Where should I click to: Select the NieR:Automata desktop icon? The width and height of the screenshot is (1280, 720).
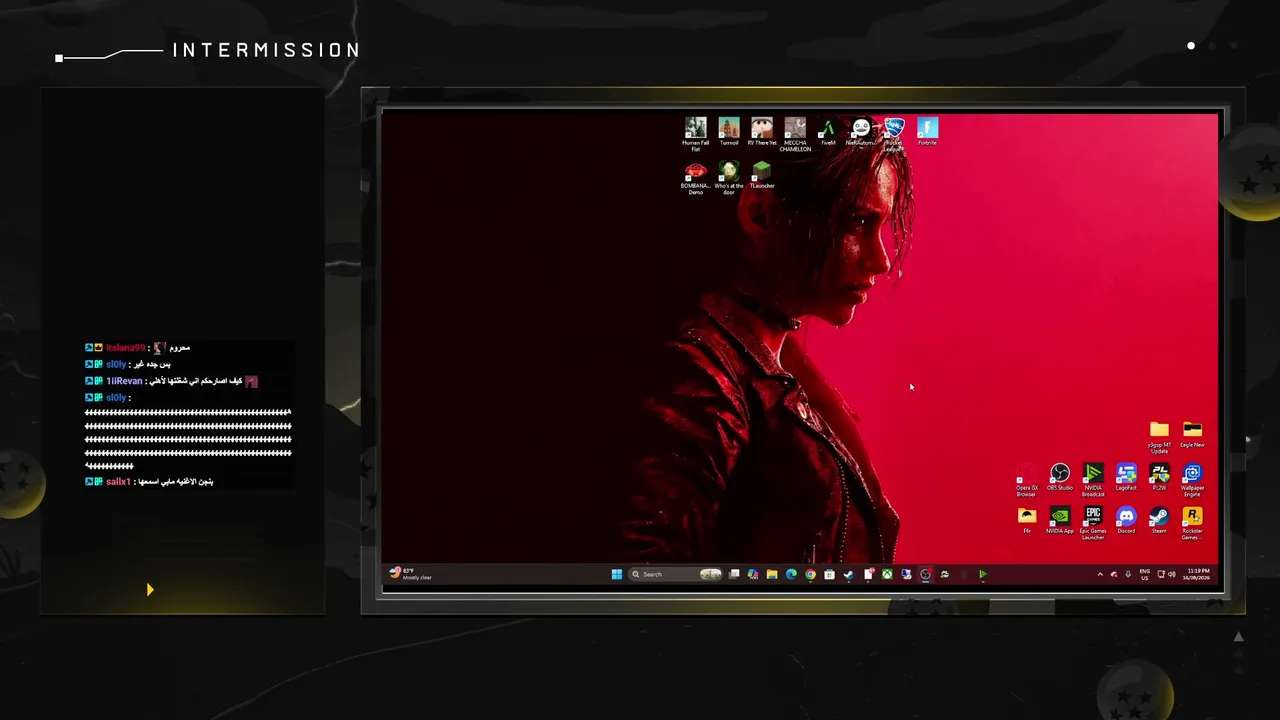pyautogui.click(x=861, y=132)
